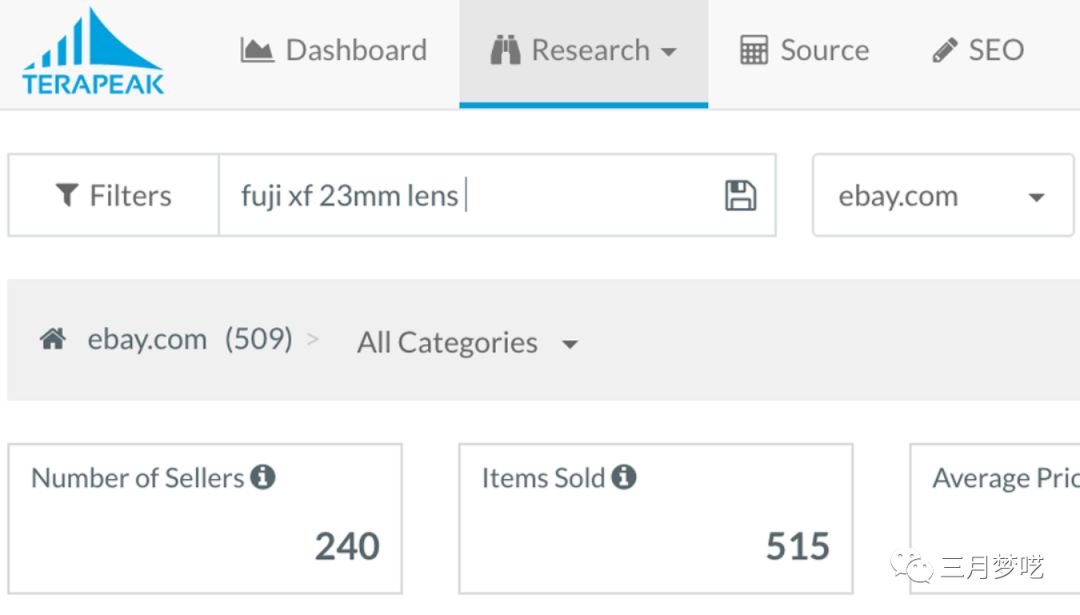Click the Items Sold 515 card
Image resolution: width=1080 pixels, height=615 pixels.
[656, 520]
